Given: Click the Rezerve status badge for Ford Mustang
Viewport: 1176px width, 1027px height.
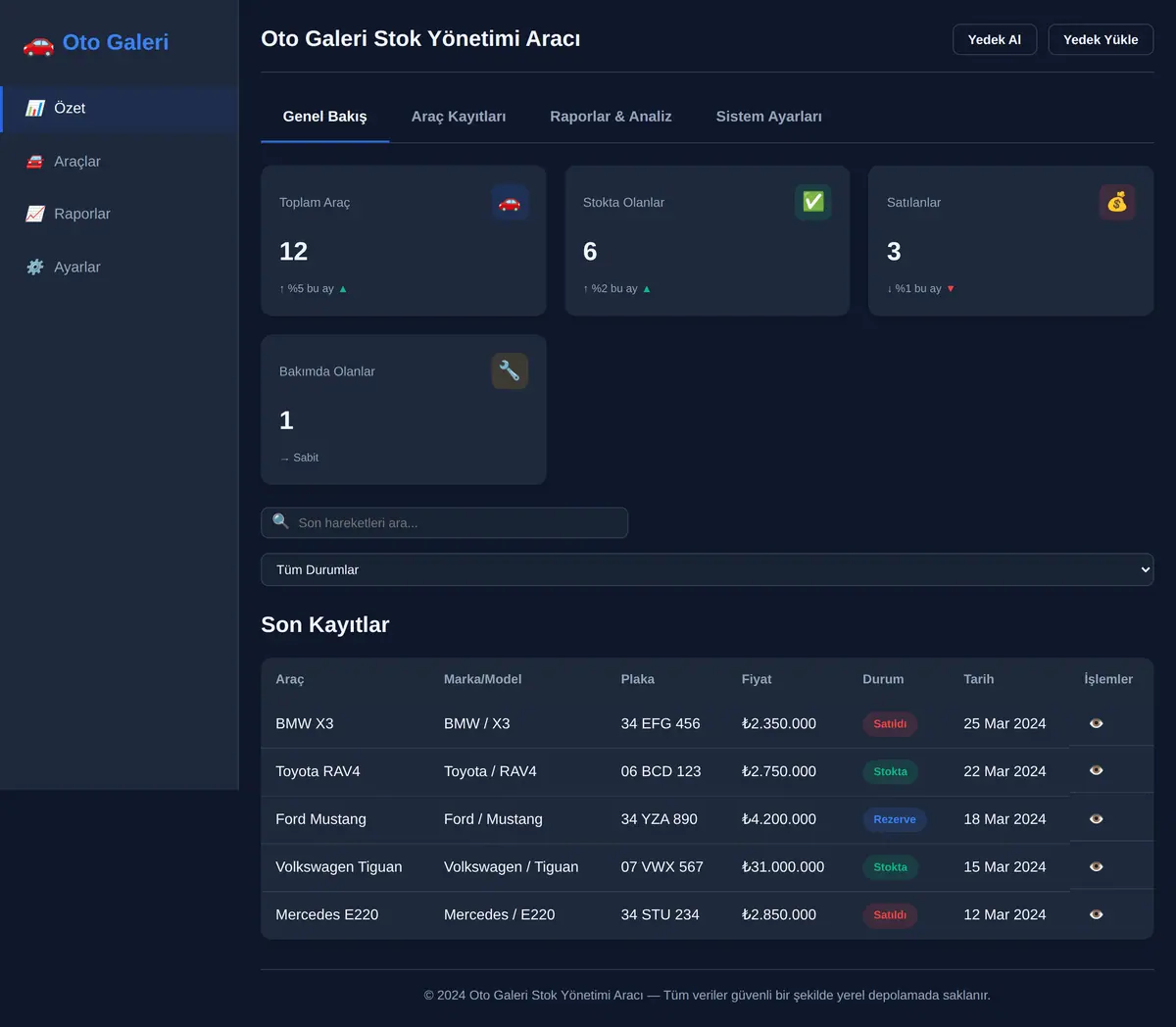Looking at the screenshot, I should pyautogui.click(x=895, y=819).
